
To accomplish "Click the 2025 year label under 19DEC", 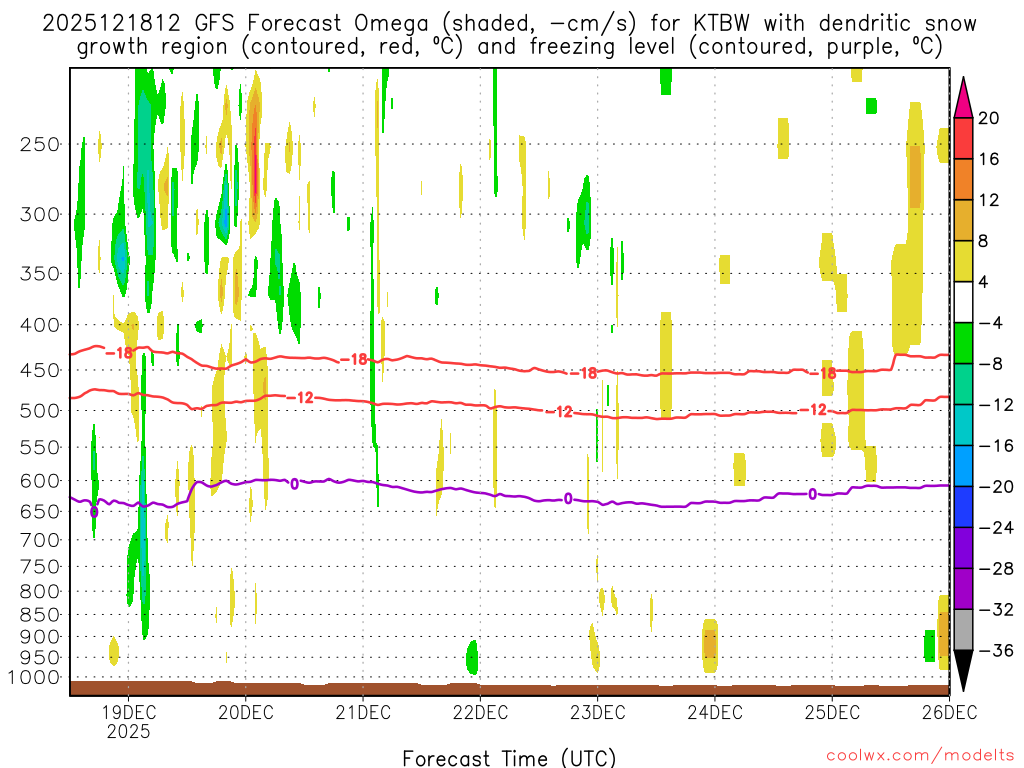I will coord(129,731).
